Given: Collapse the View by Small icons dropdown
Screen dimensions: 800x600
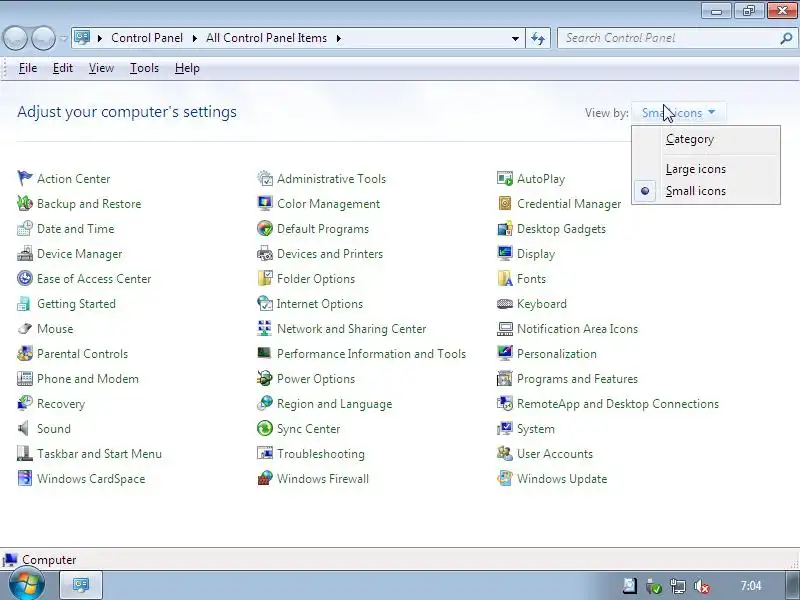Looking at the screenshot, I should click(x=678, y=113).
